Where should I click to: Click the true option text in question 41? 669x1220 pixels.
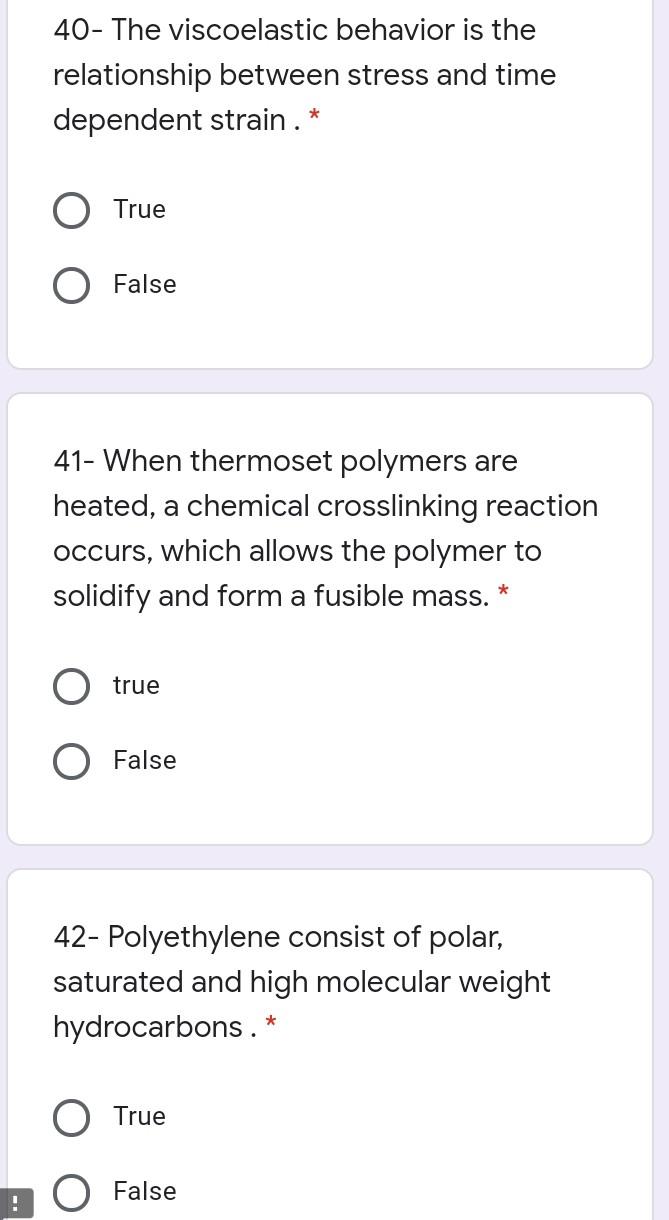pyautogui.click(x=136, y=686)
